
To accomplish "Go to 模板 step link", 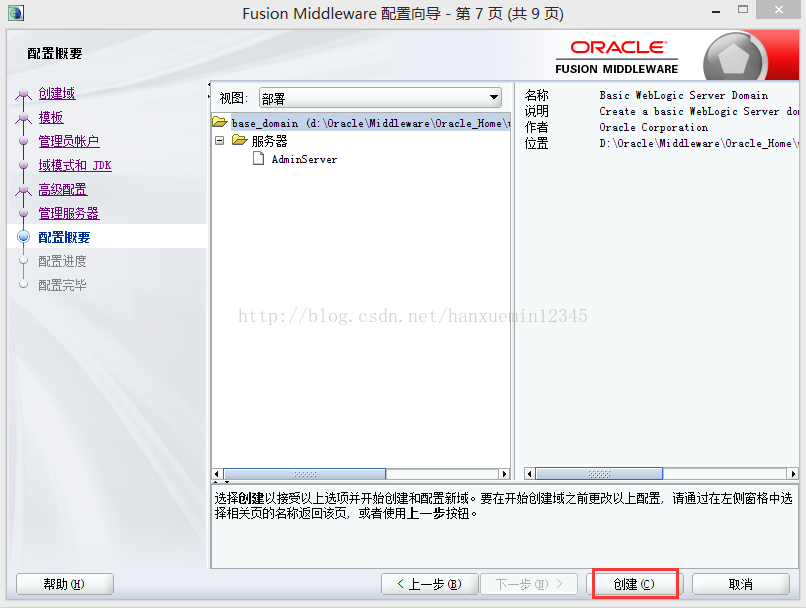I will 51,117.
